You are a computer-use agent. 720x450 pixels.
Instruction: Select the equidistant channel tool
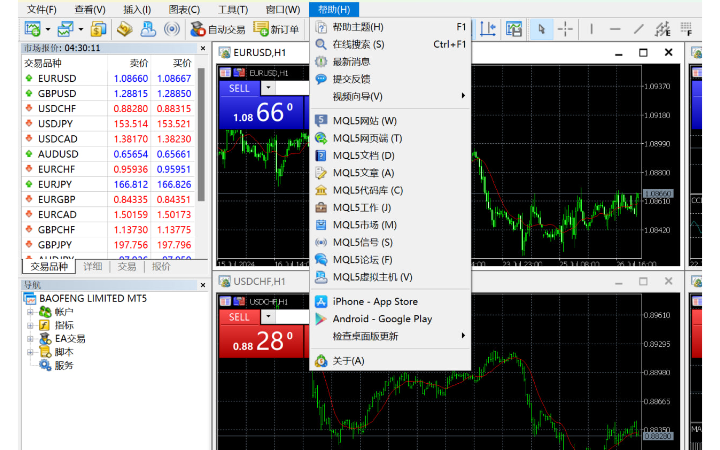[663, 29]
